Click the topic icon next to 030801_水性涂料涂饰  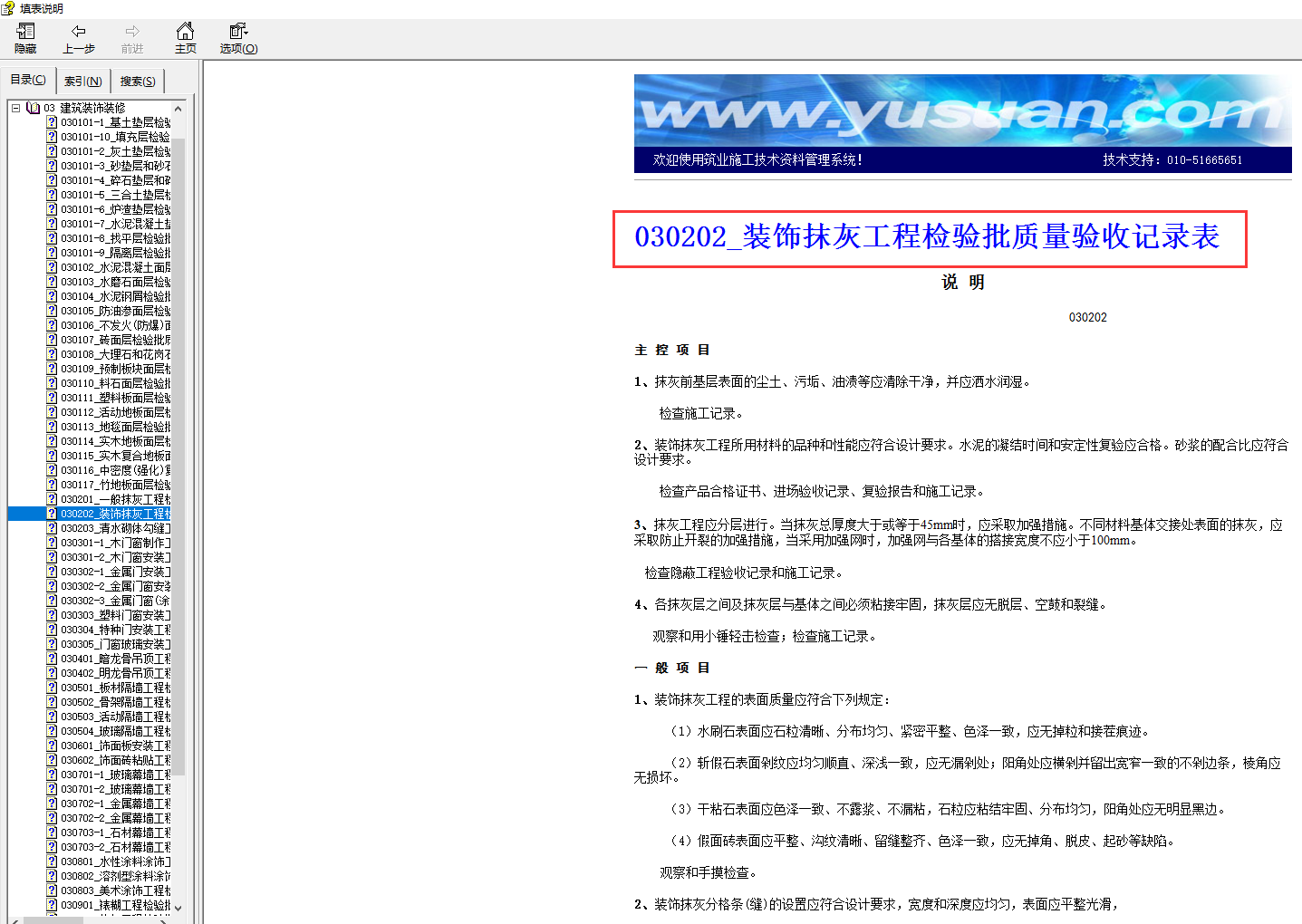coord(52,861)
